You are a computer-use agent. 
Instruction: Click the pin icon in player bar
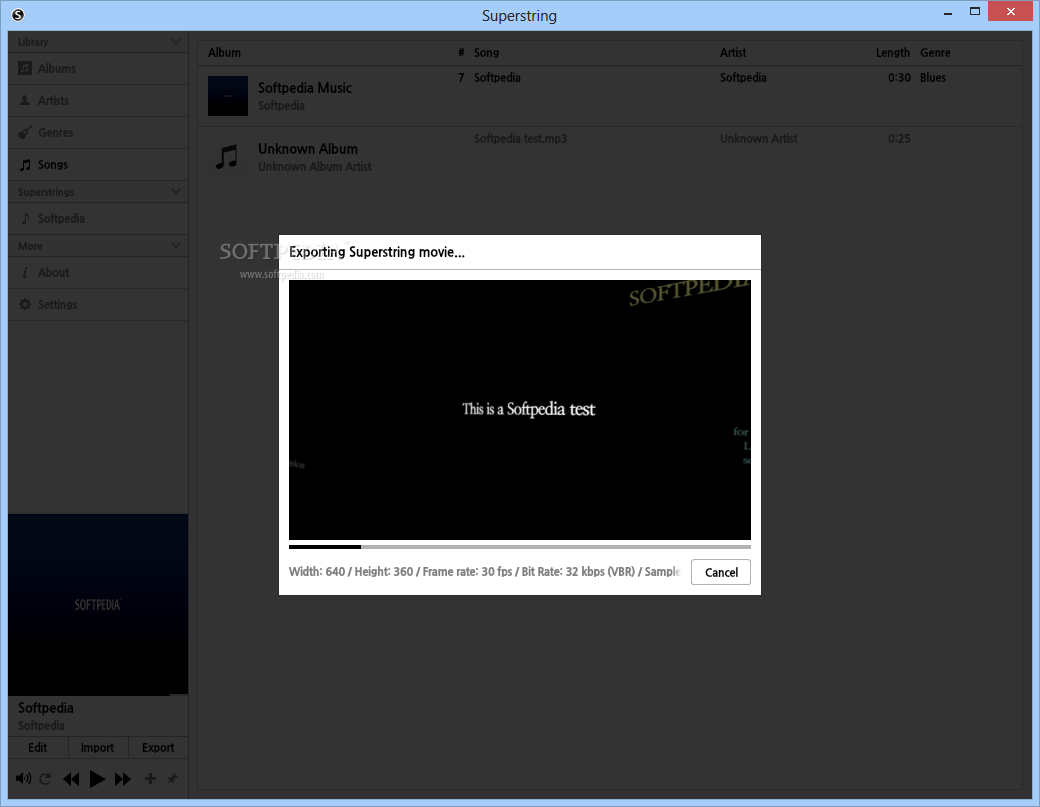[172, 778]
